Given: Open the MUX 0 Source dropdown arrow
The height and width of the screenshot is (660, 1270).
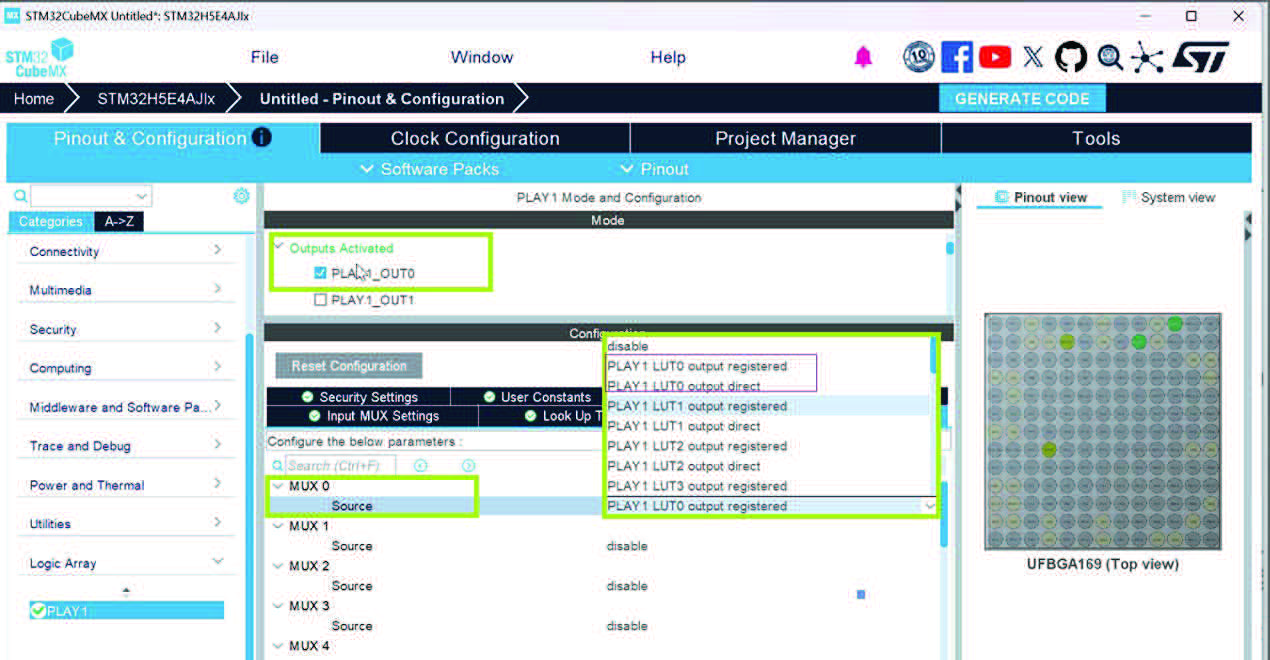Looking at the screenshot, I should [930, 506].
